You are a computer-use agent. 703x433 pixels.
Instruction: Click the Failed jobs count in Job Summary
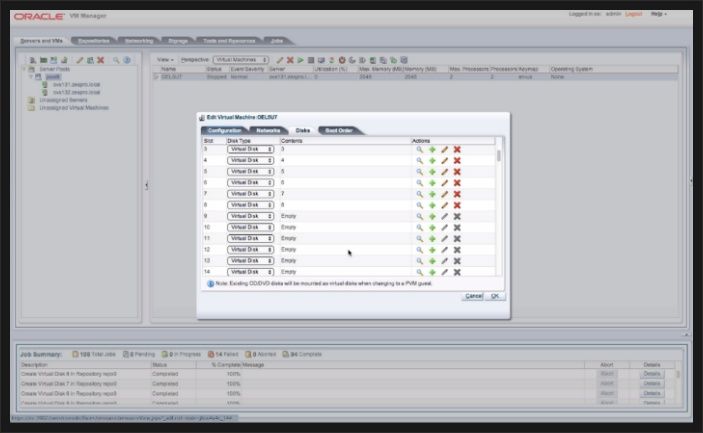click(223, 354)
